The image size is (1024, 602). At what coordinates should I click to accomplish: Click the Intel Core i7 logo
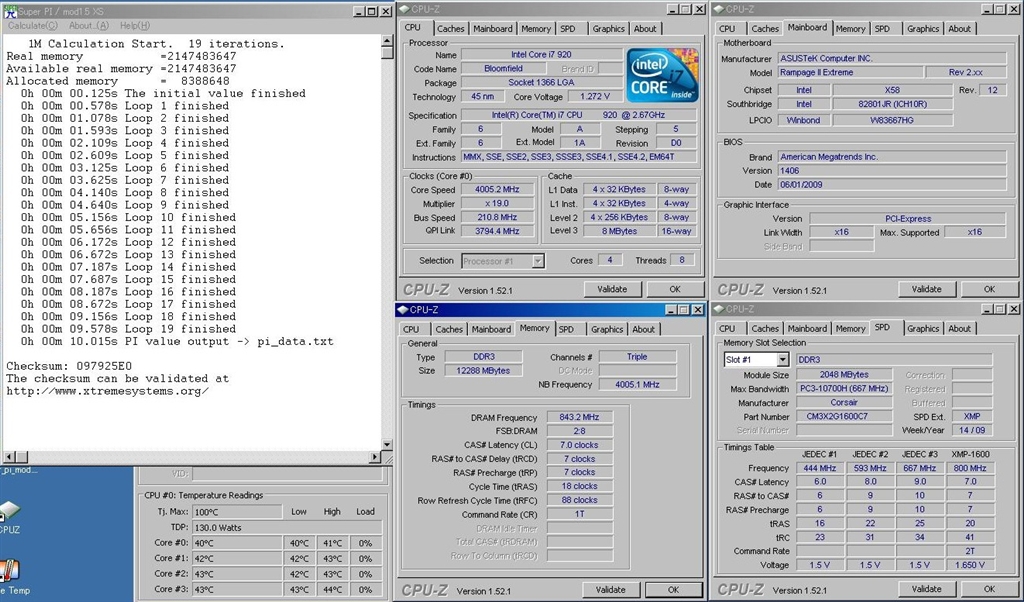[x=662, y=76]
